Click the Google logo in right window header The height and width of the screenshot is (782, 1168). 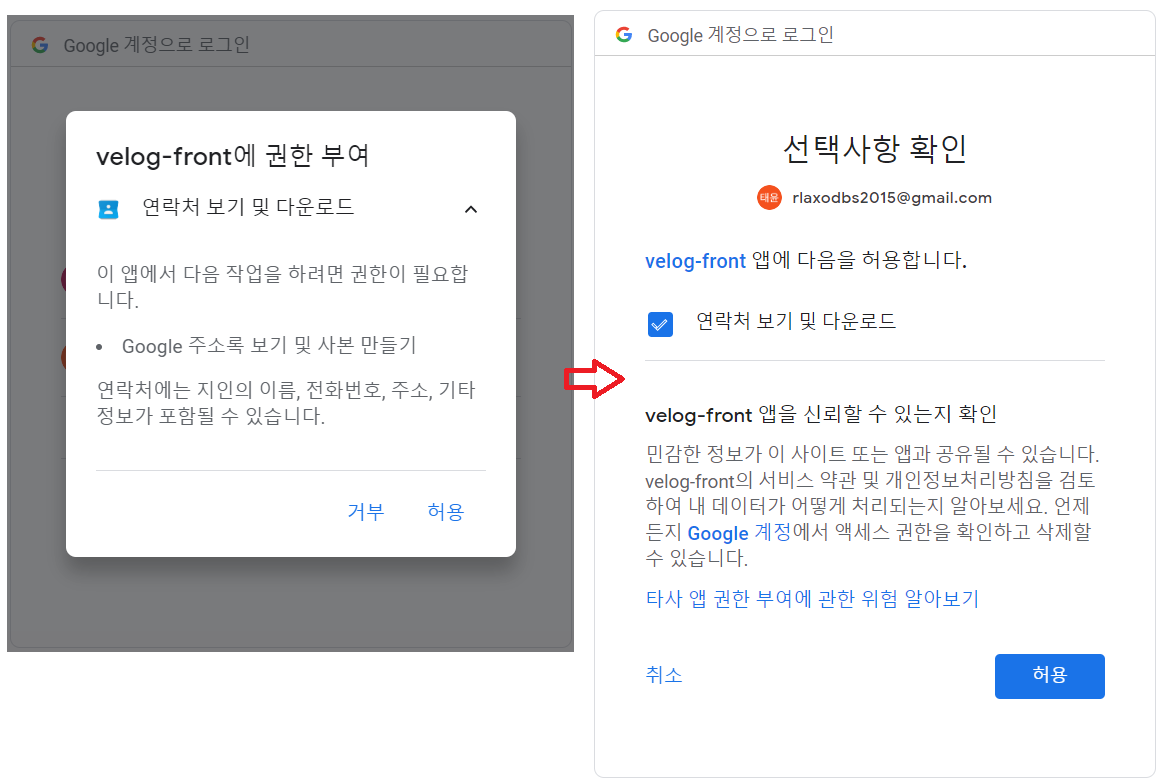pyautogui.click(x=624, y=34)
